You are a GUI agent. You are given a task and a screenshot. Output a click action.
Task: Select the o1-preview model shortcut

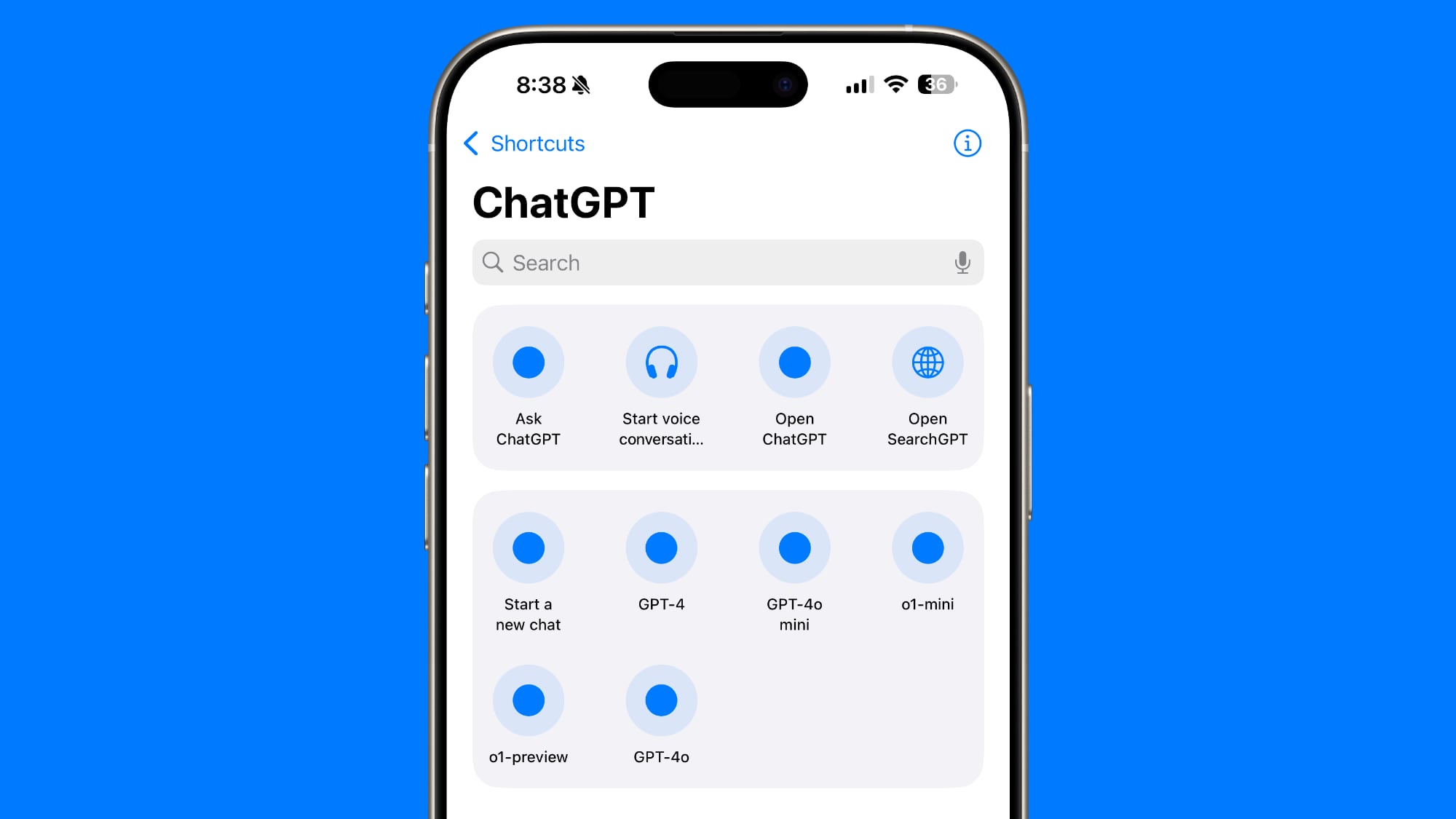pyautogui.click(x=528, y=700)
